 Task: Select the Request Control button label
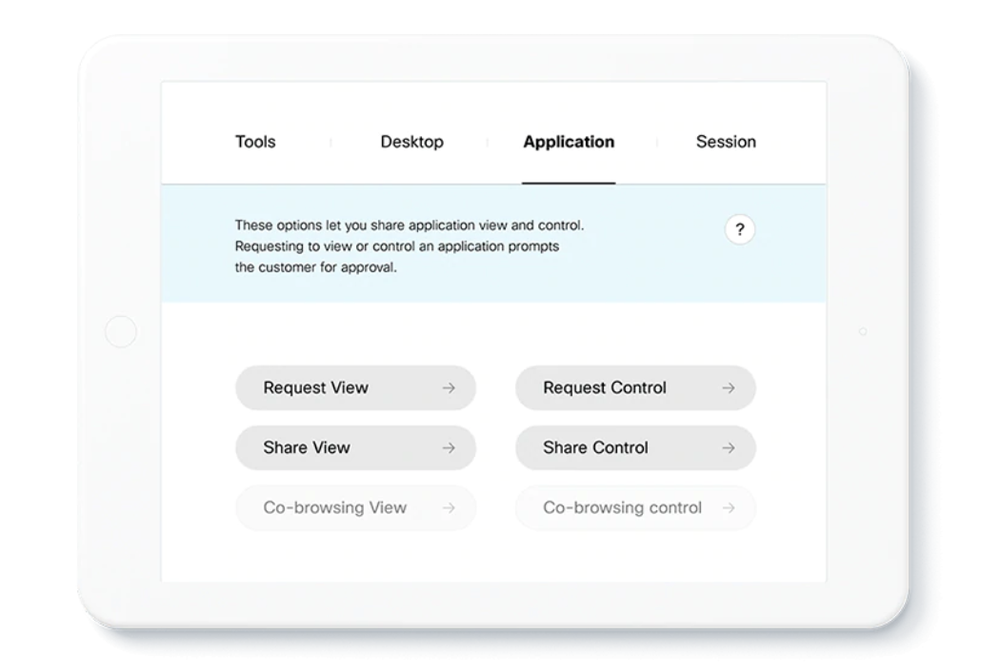pos(604,388)
